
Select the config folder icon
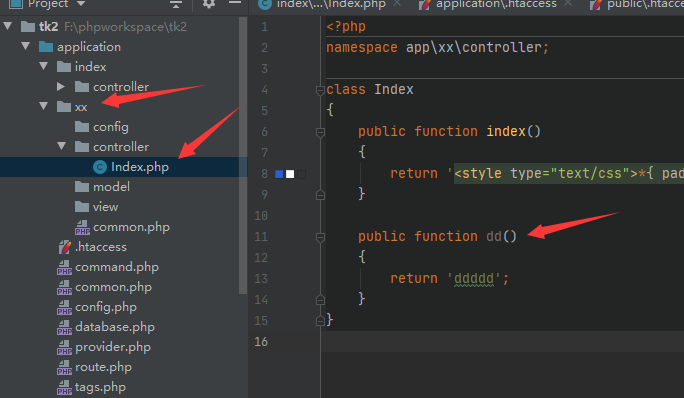click(x=82, y=127)
